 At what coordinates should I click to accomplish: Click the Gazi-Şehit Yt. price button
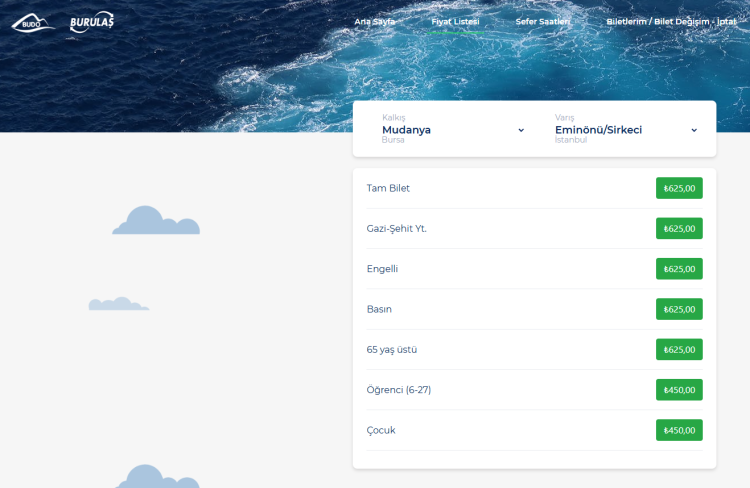coord(679,228)
